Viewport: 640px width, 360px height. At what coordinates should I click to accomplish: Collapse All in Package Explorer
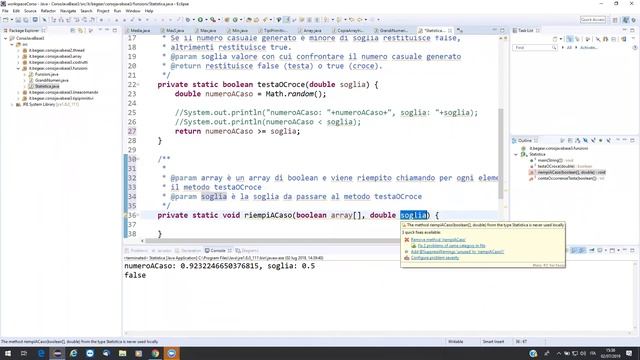click(x=73, y=31)
